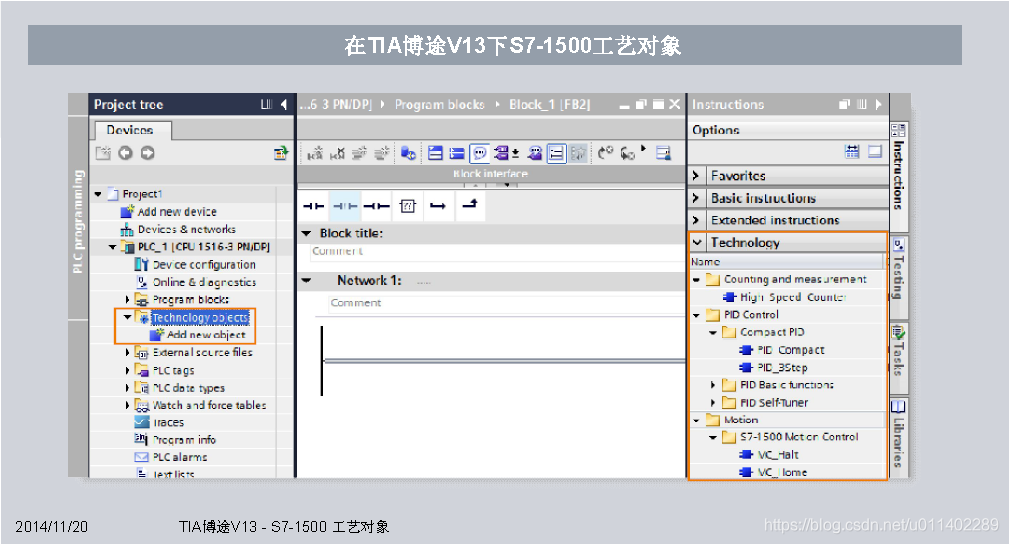1009x544 pixels.
Task: Open a branch in the network
Action: 438,206
